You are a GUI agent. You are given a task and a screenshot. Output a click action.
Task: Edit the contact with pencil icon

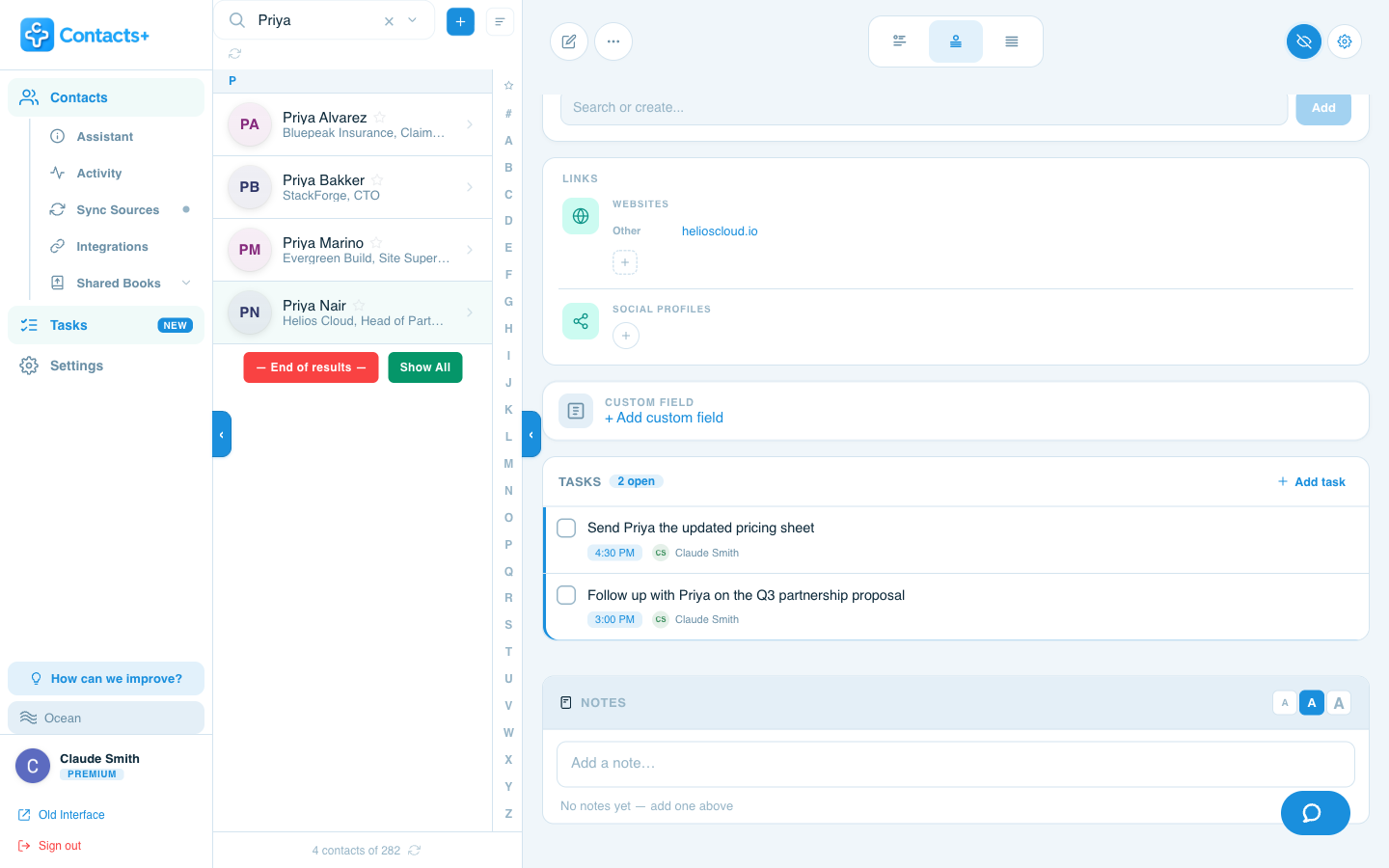coord(569,41)
